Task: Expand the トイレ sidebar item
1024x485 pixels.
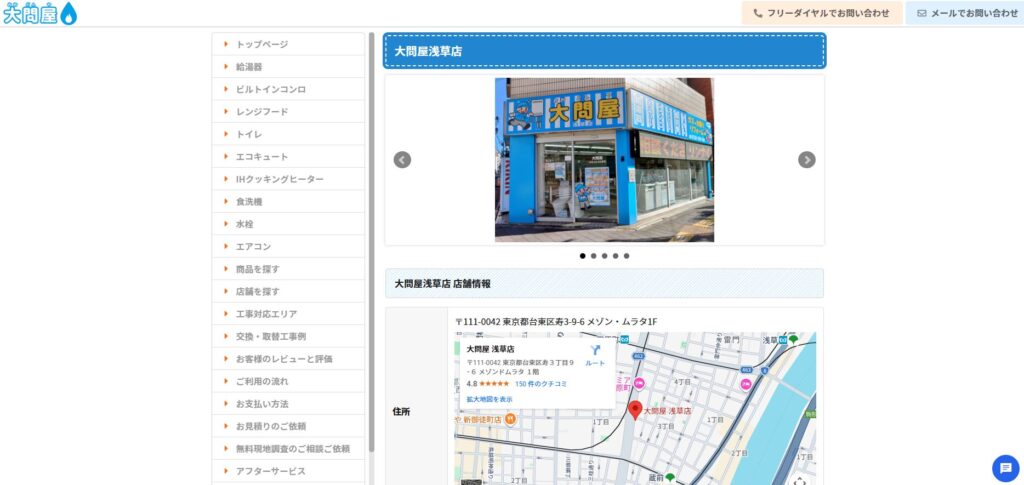Action: (249, 134)
